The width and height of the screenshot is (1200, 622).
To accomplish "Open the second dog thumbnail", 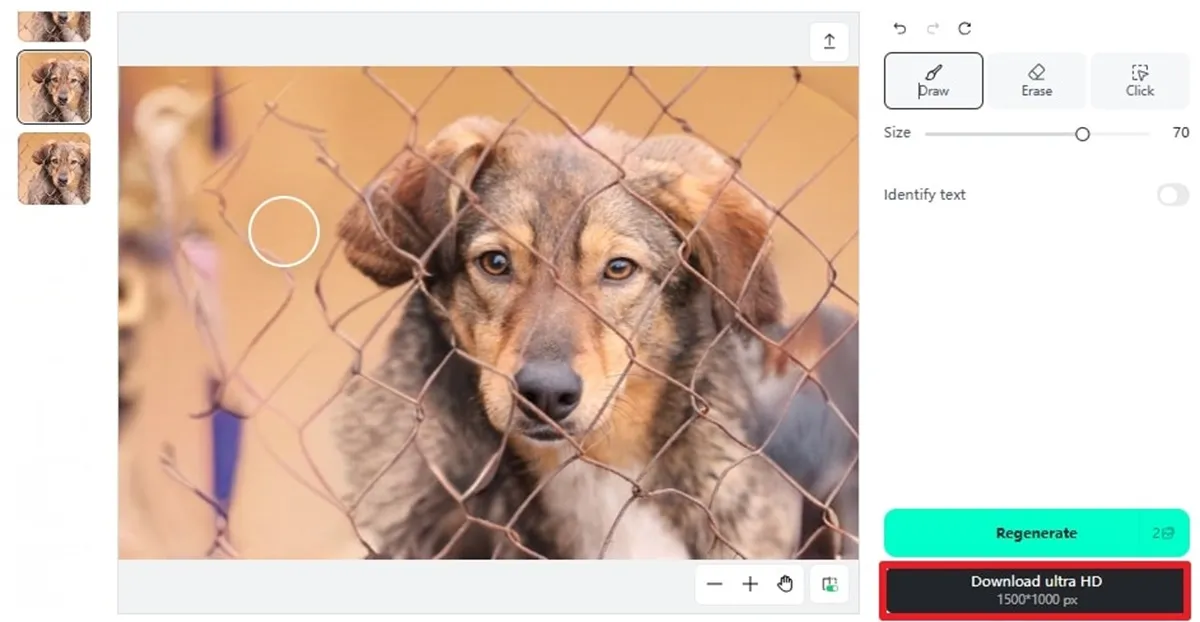I will point(54,88).
